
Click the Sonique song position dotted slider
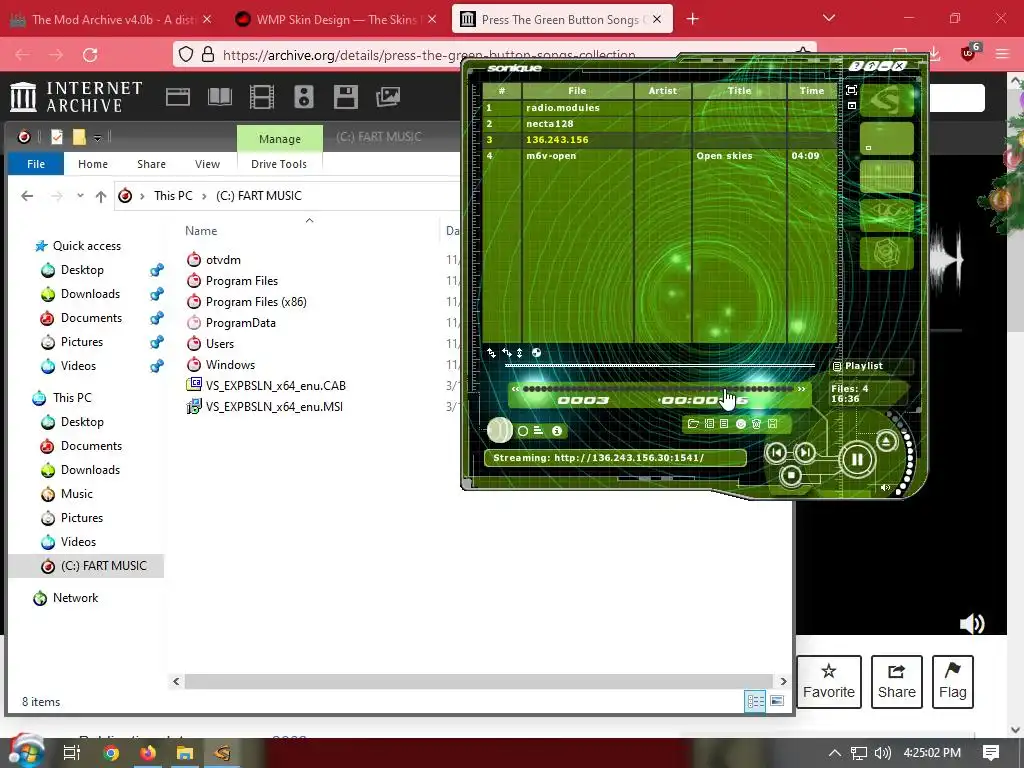[x=658, y=389]
